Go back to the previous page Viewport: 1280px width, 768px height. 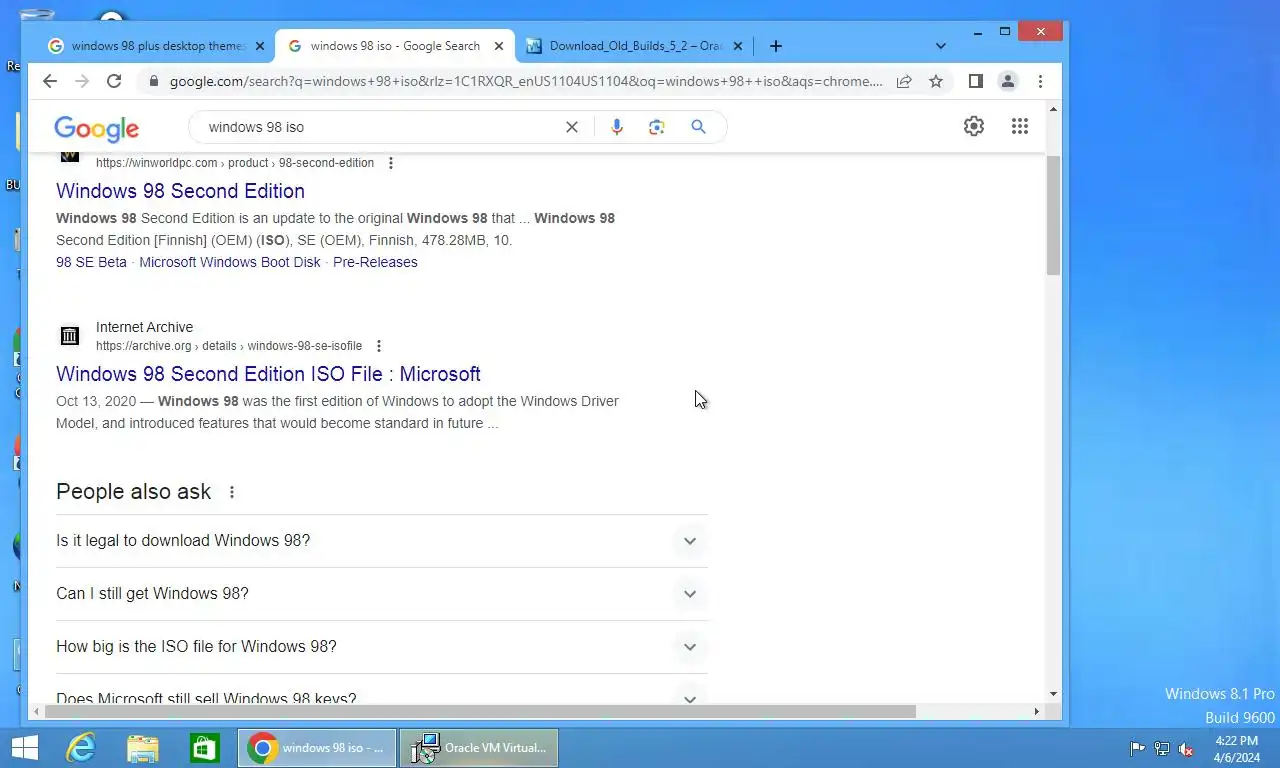[x=50, y=82]
